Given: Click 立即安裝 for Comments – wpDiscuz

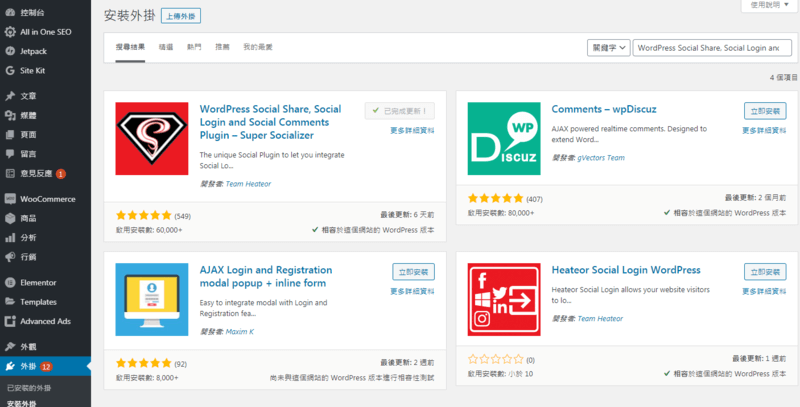Looking at the screenshot, I should (x=765, y=110).
